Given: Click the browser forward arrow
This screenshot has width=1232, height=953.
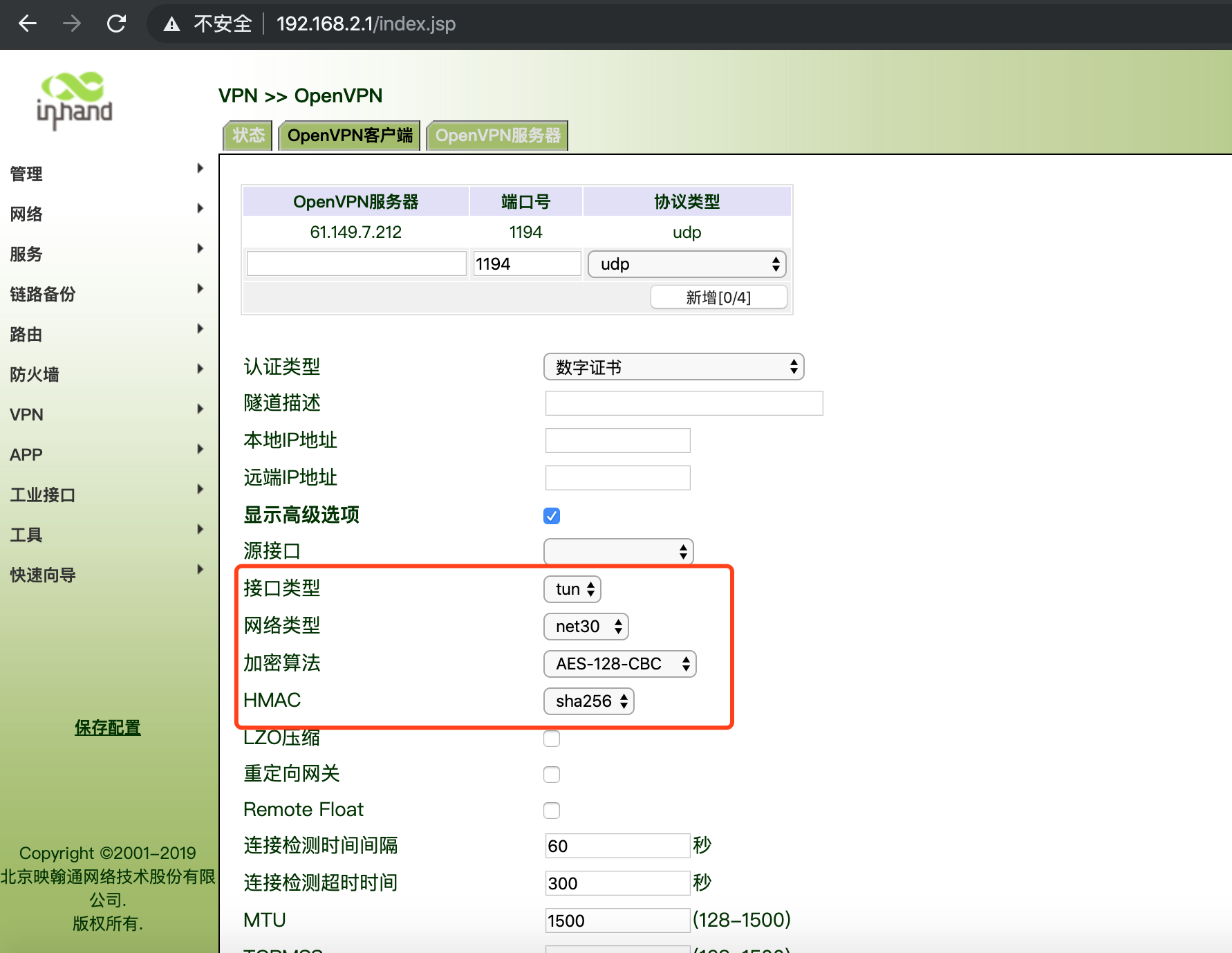Looking at the screenshot, I should [x=72, y=24].
